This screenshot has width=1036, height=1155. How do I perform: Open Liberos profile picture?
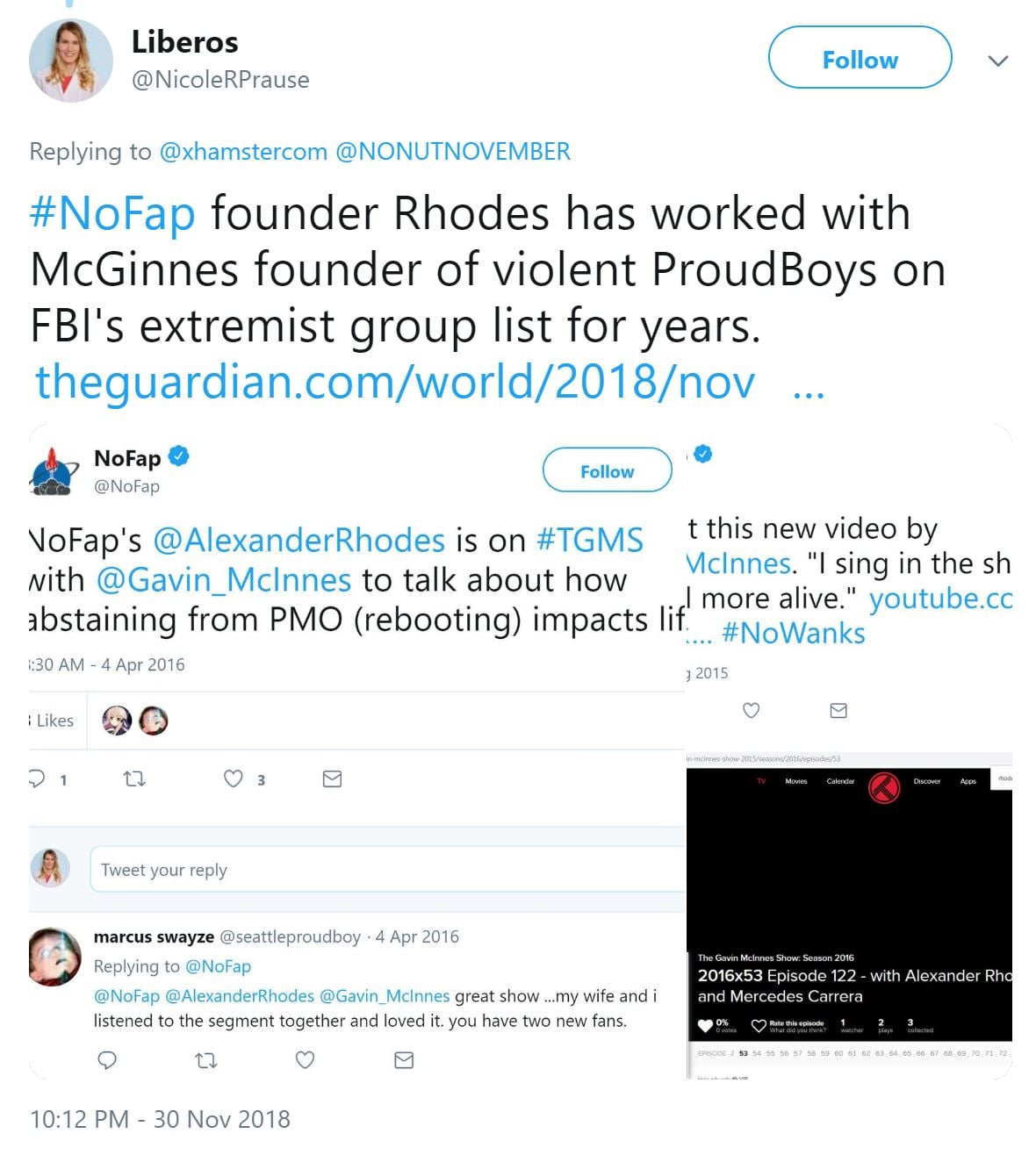point(71,61)
